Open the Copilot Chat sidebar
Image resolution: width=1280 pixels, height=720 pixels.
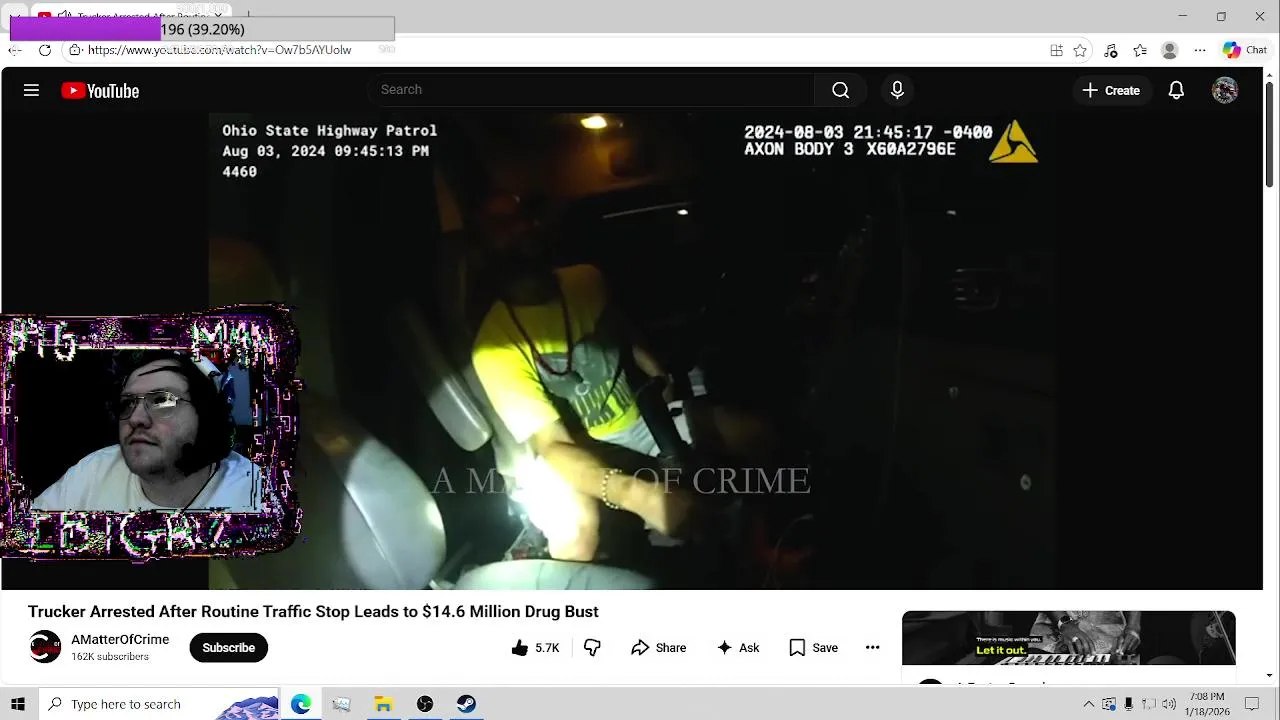coord(1245,50)
